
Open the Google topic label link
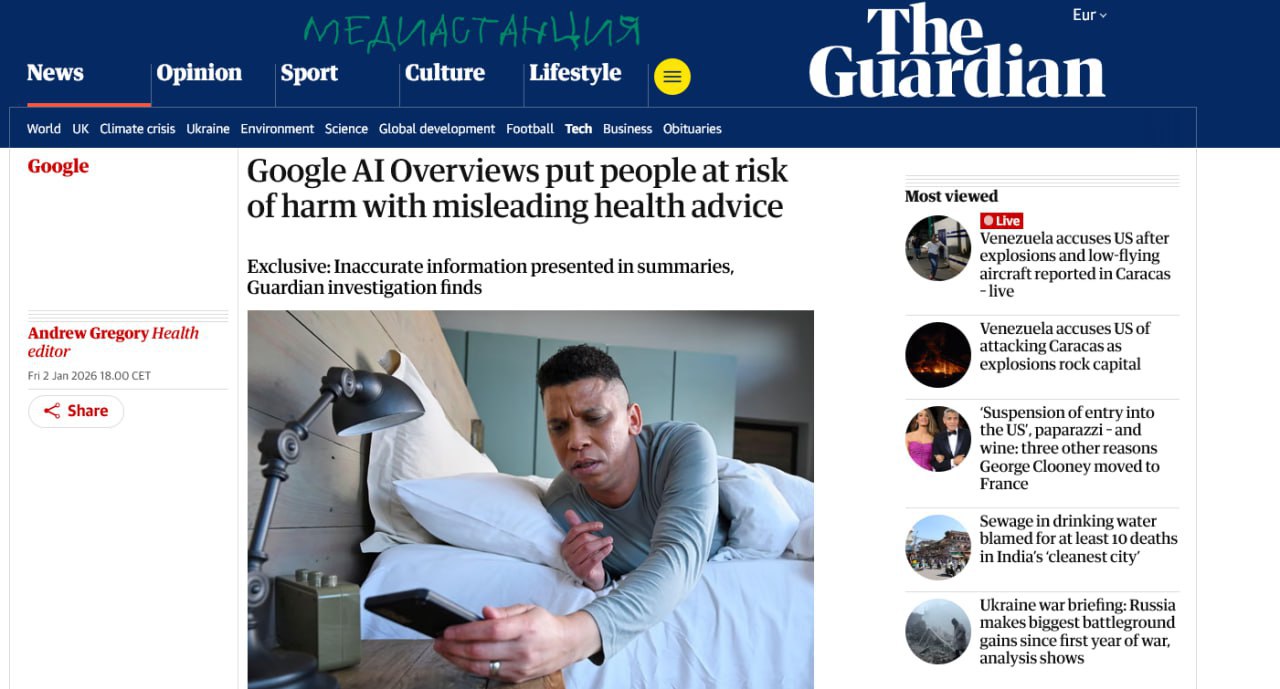point(58,166)
